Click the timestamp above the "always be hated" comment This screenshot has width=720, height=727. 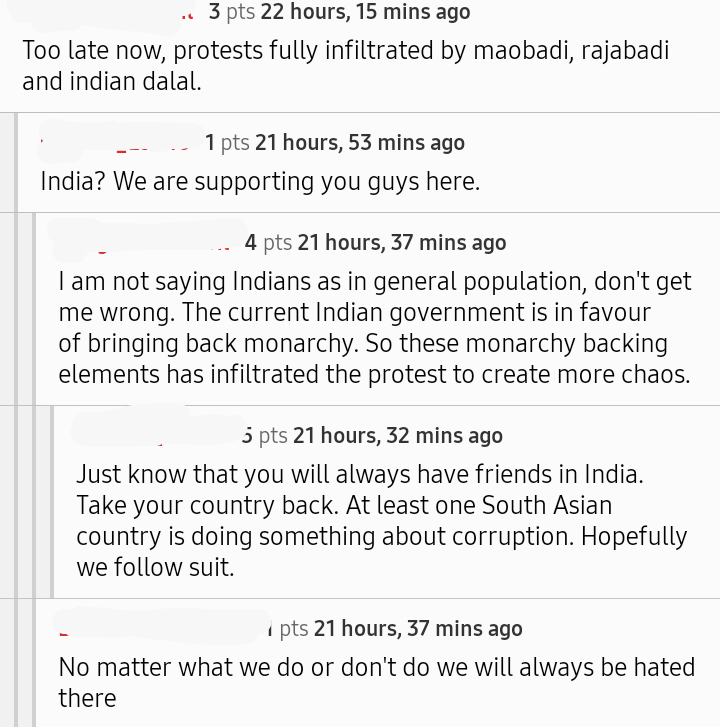[417, 629]
